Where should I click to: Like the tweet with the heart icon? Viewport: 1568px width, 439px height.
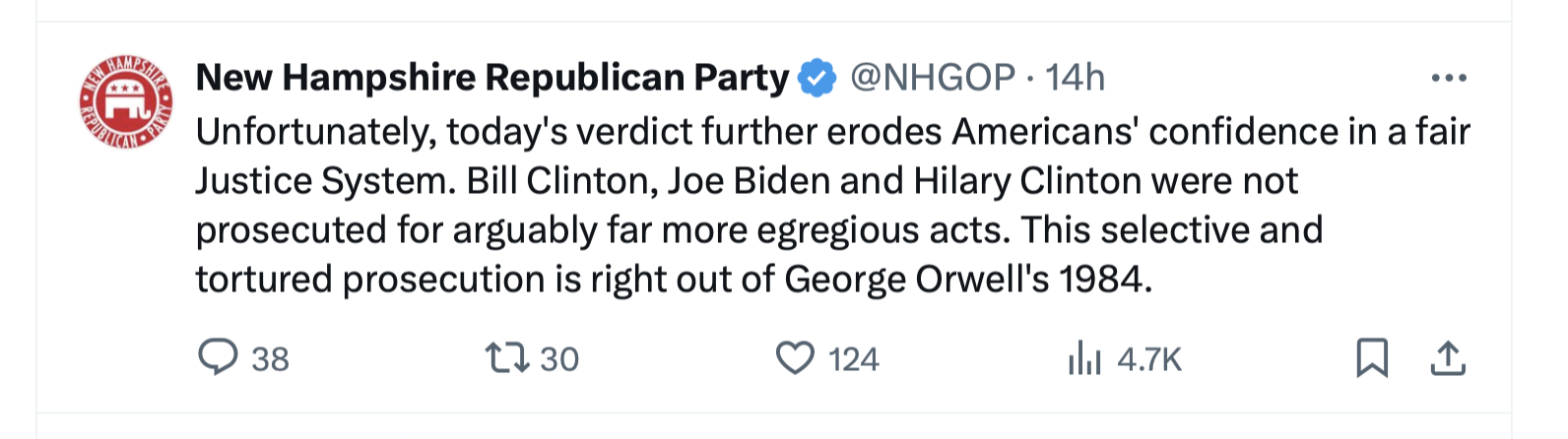click(795, 357)
